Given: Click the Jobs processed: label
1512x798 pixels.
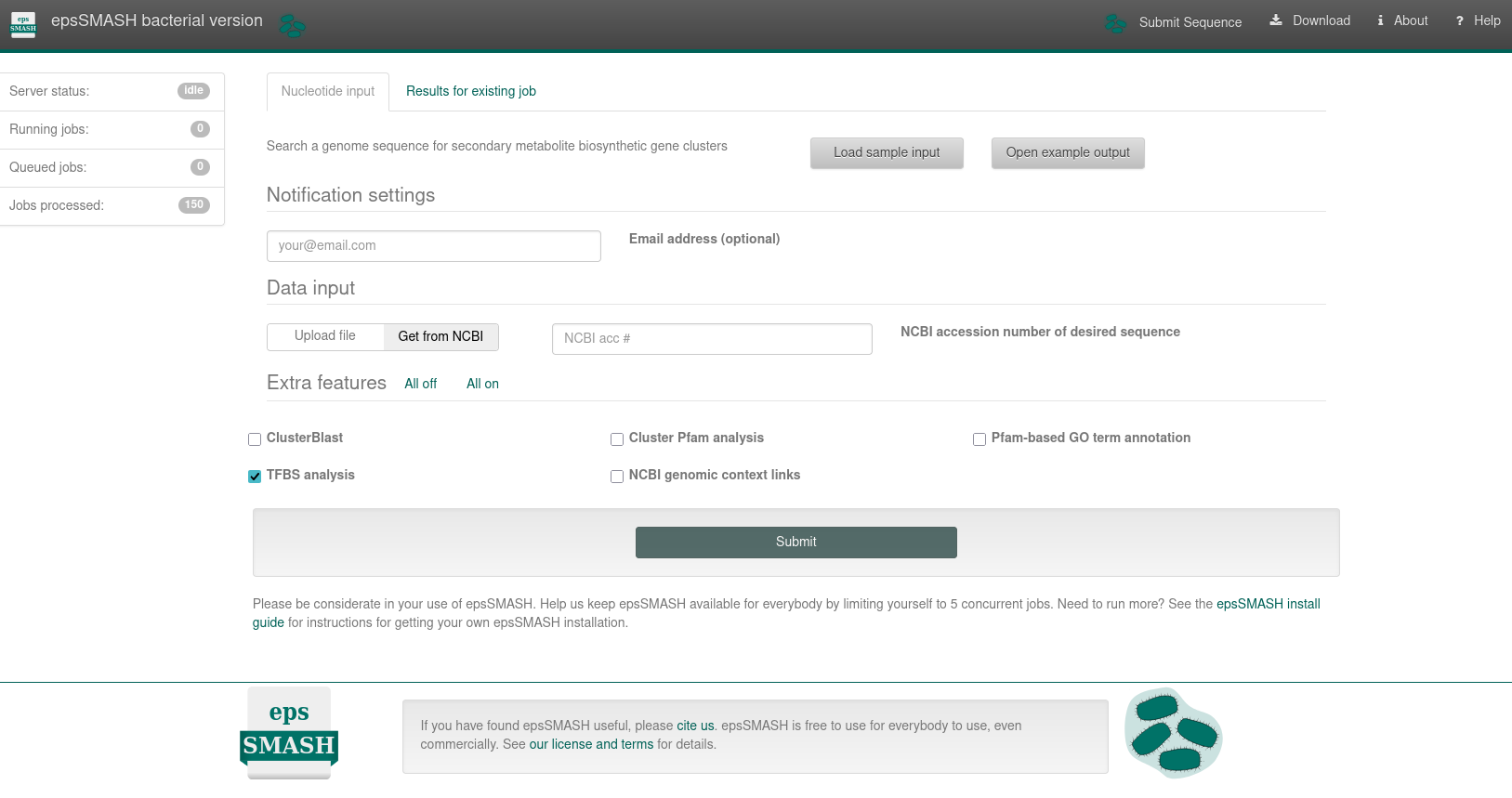Looking at the screenshot, I should [x=57, y=205].
